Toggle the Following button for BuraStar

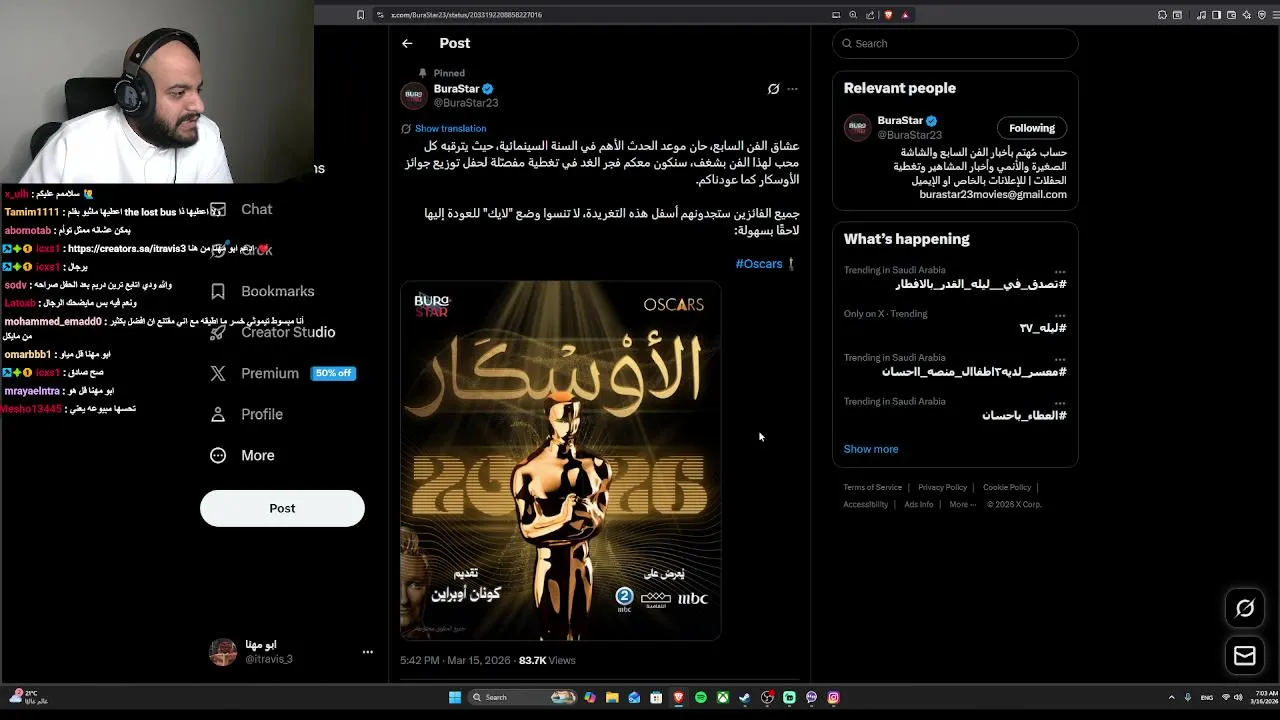click(1032, 128)
